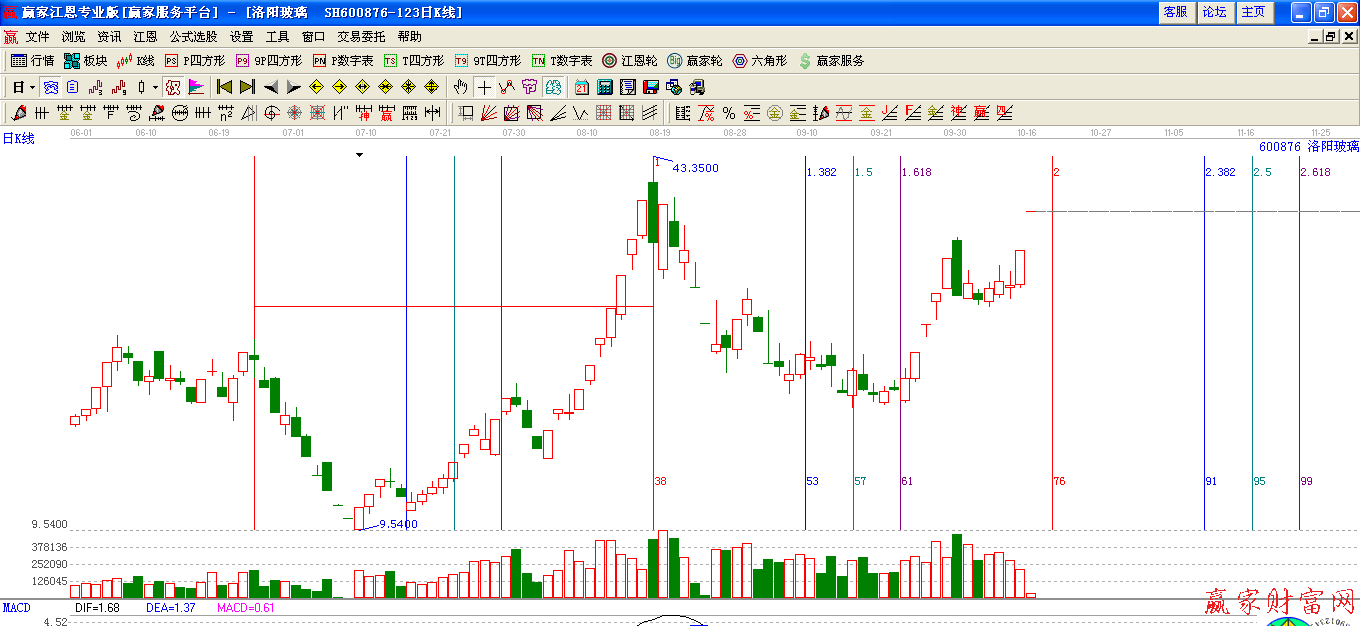The width and height of the screenshot is (1360, 626).
Task: Toggle the crosshair cursor tool
Action: click(x=484, y=87)
